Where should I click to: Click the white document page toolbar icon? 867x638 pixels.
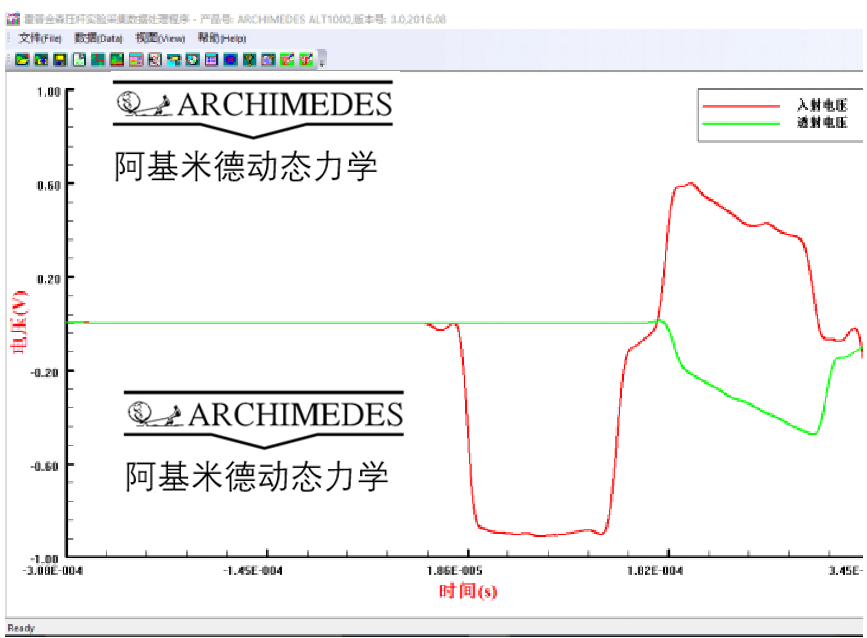[x=79, y=60]
